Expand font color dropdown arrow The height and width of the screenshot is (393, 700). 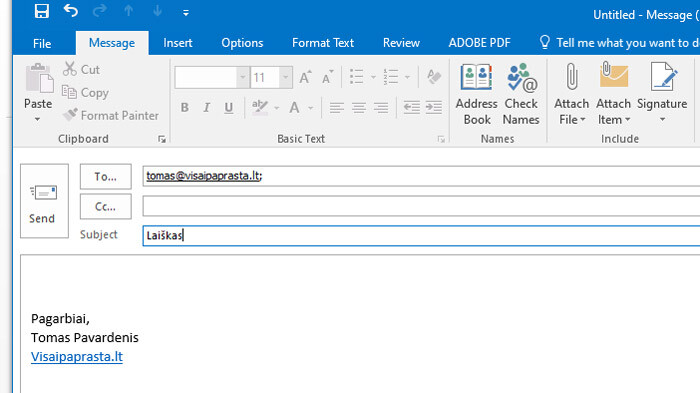[311, 108]
